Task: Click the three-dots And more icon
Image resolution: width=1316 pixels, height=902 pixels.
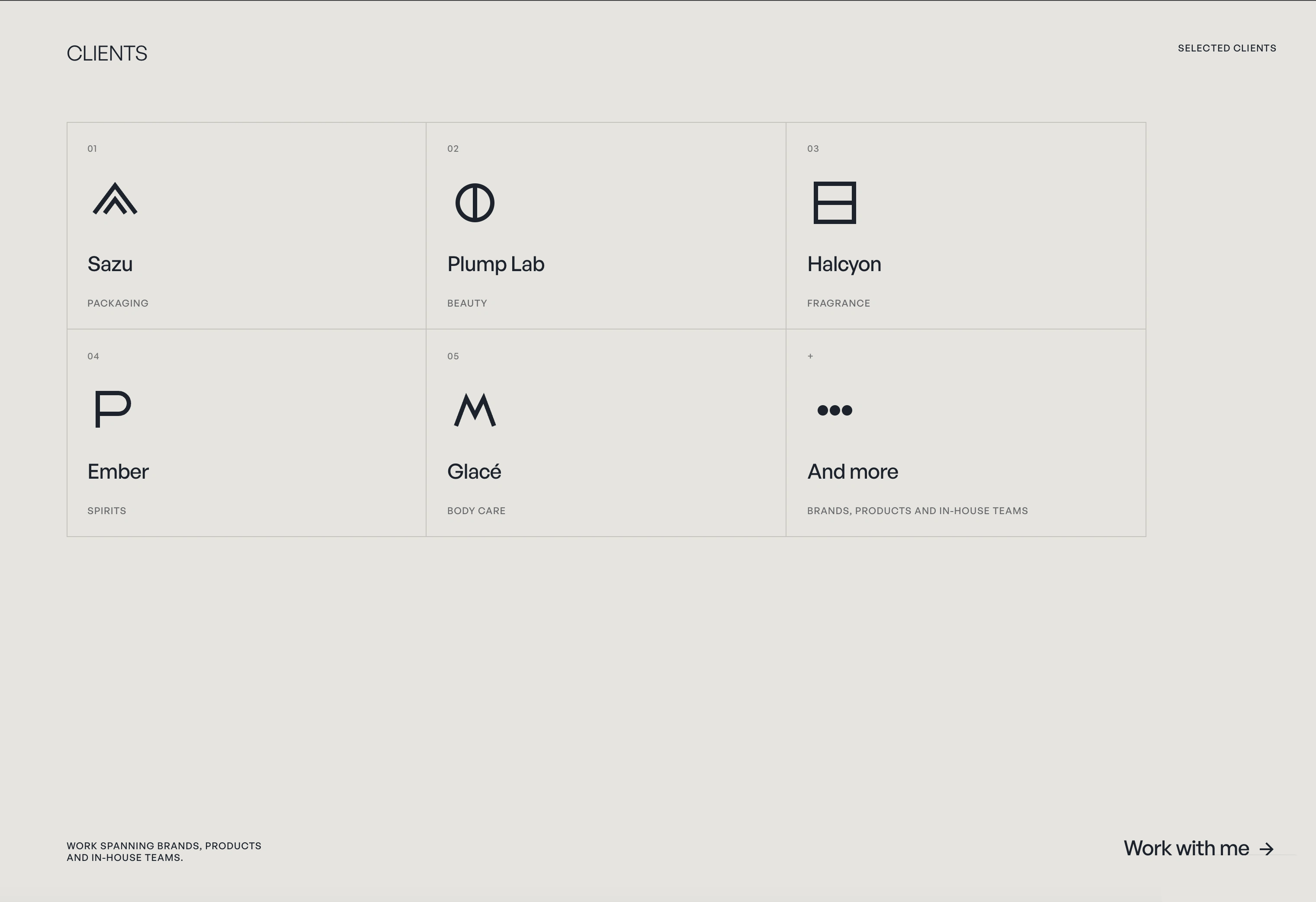Action: tap(835, 410)
